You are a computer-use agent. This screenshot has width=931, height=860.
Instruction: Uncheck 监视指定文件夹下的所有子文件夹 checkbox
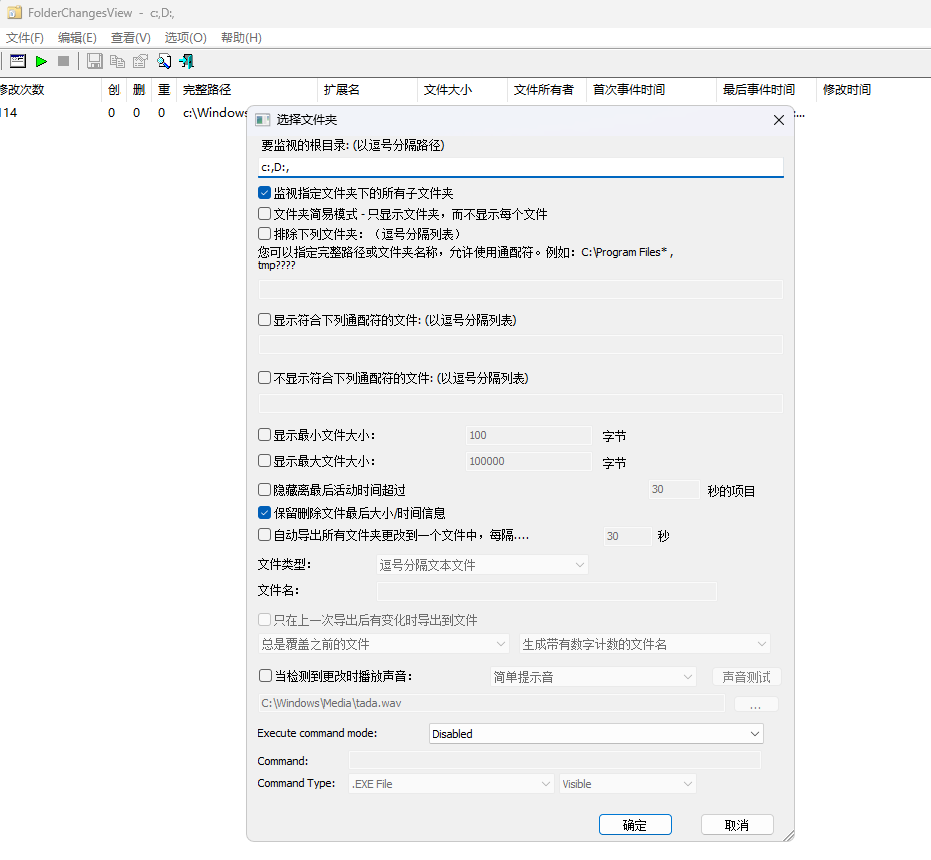point(265,193)
